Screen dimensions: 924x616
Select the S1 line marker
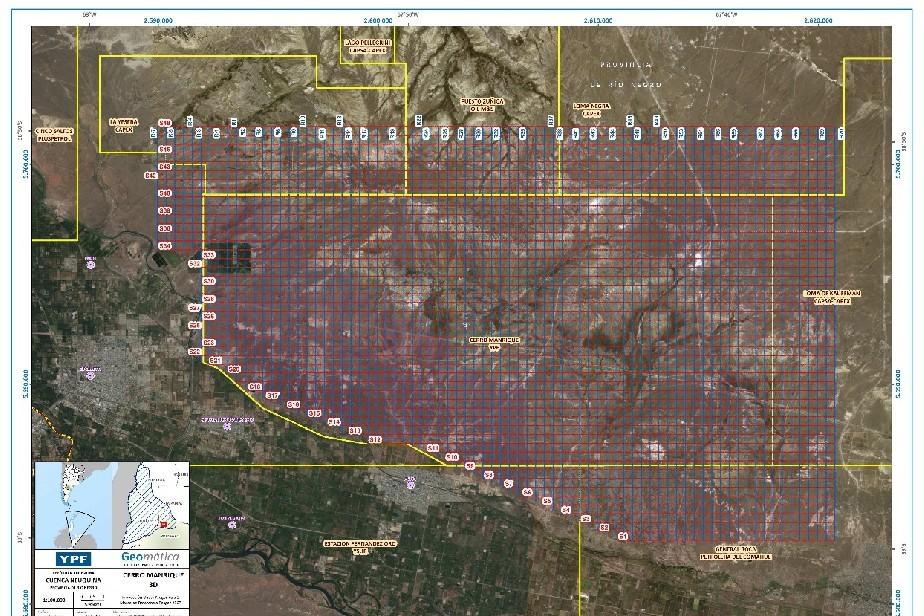[622, 536]
